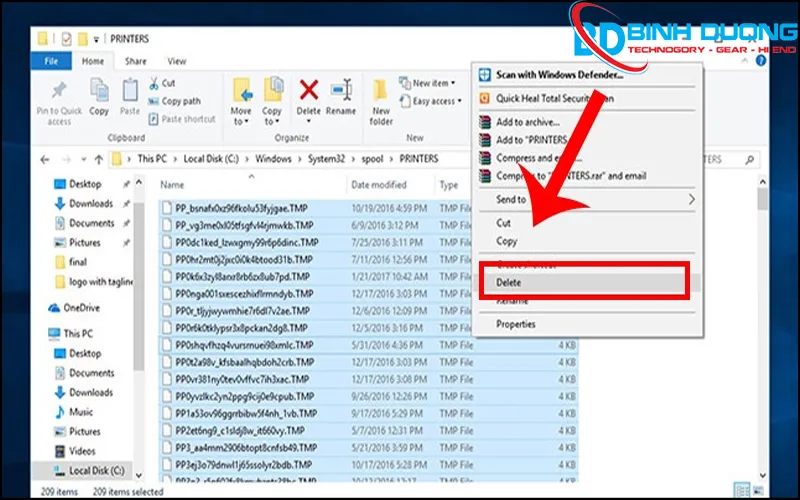
Task: Switch to the View ribbon tab
Action: click(x=177, y=61)
